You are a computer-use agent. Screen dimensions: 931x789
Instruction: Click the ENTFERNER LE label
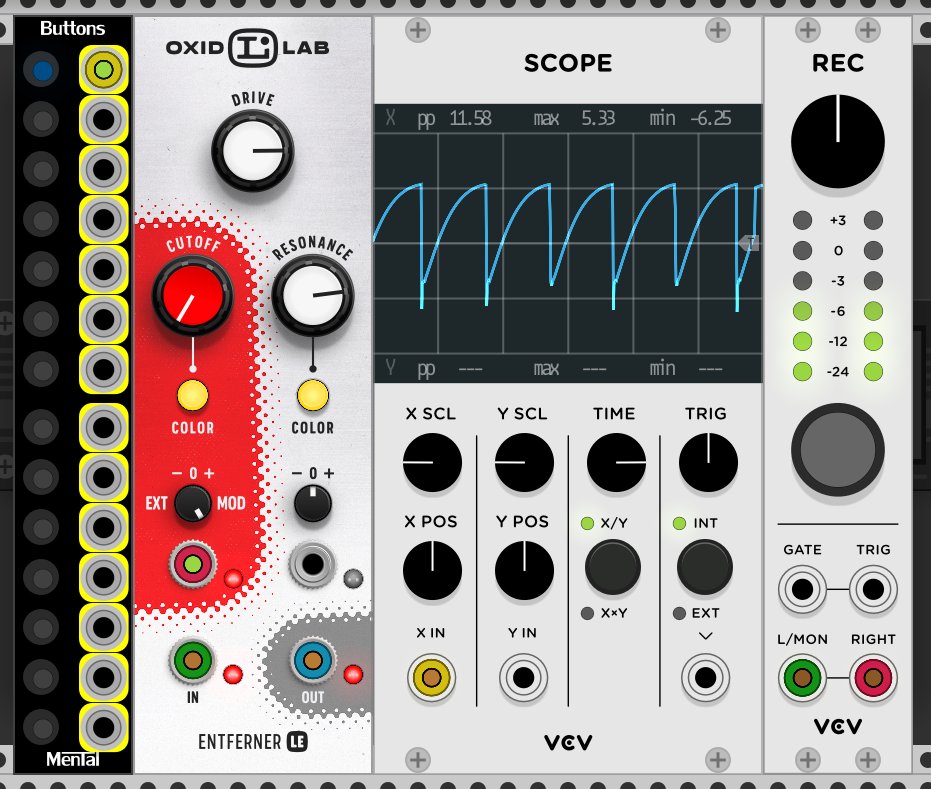coord(253,742)
